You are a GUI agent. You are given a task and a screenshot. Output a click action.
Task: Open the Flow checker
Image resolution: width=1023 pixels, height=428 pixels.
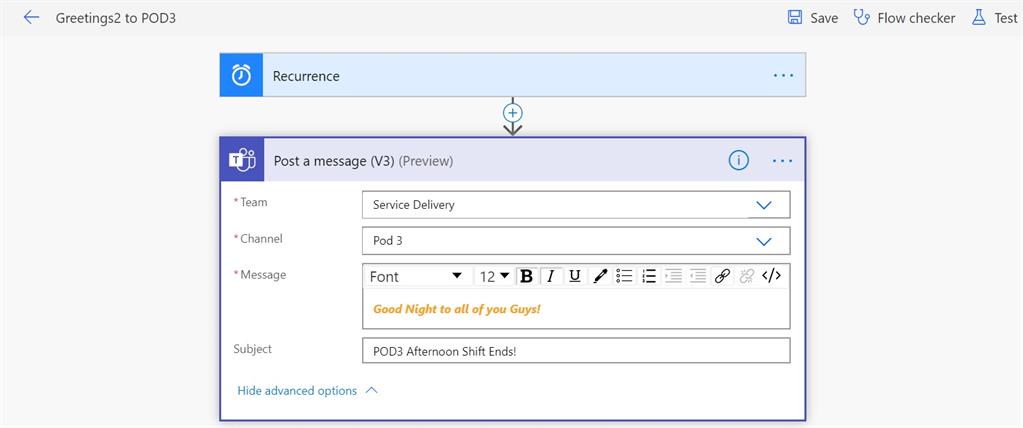[904, 18]
